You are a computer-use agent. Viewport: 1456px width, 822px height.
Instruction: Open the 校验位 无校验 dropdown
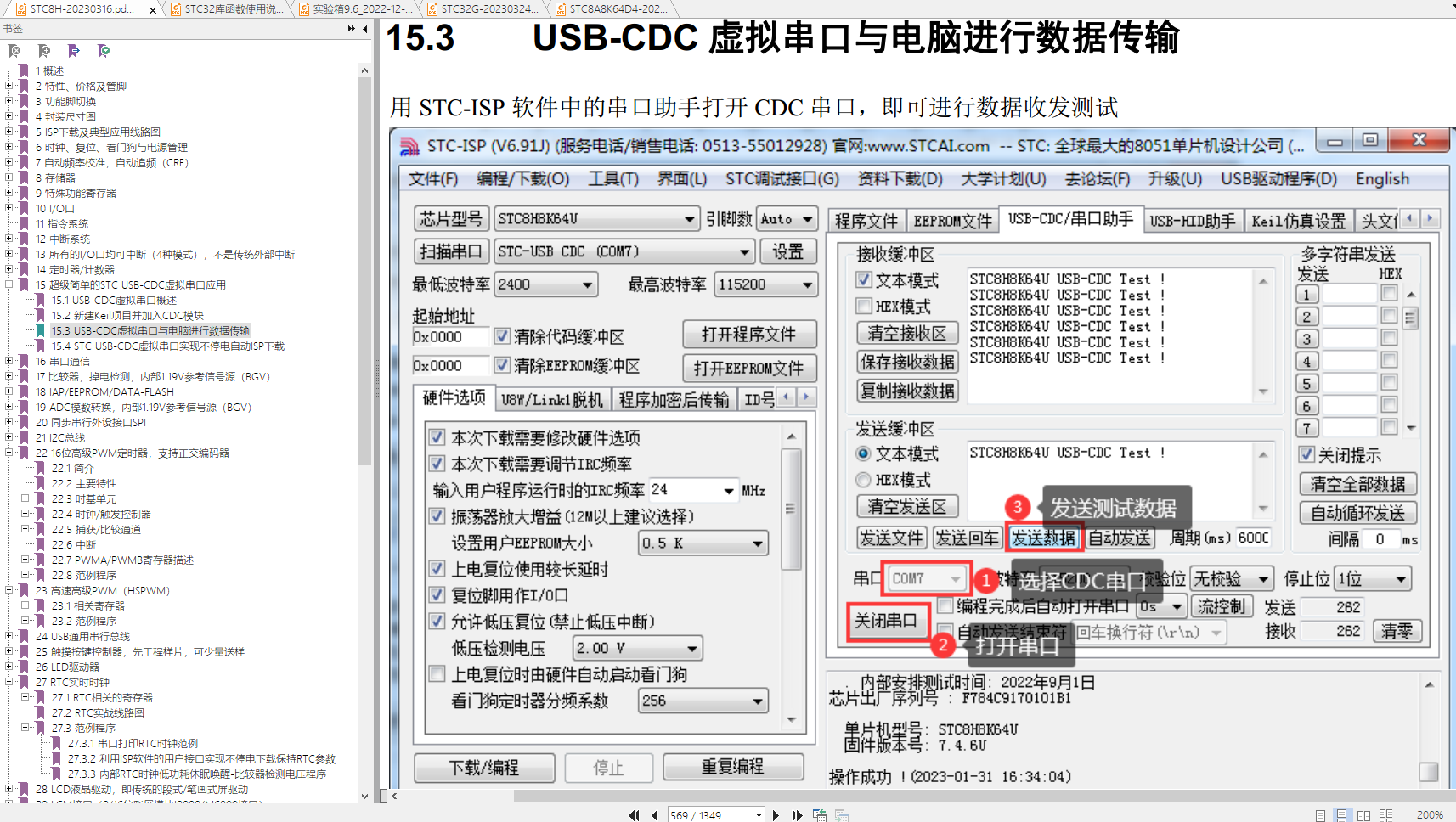(x=1263, y=579)
